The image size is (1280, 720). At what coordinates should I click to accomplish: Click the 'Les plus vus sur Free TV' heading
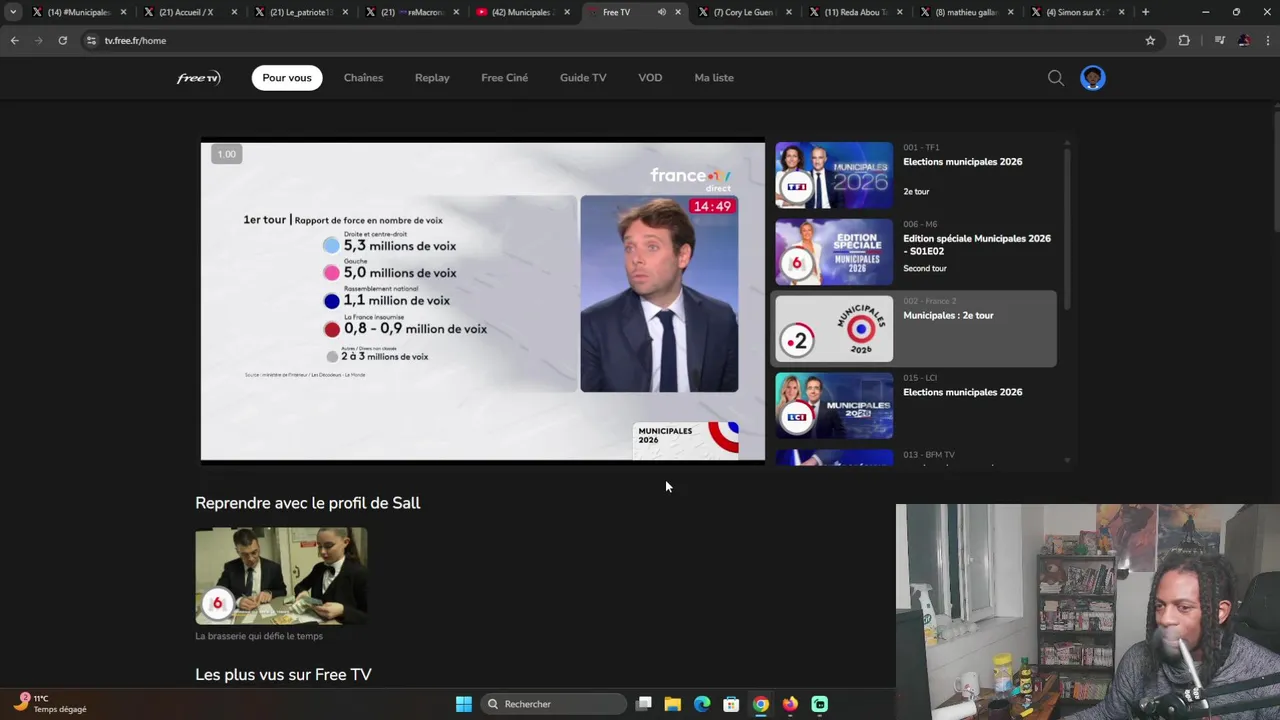283,675
